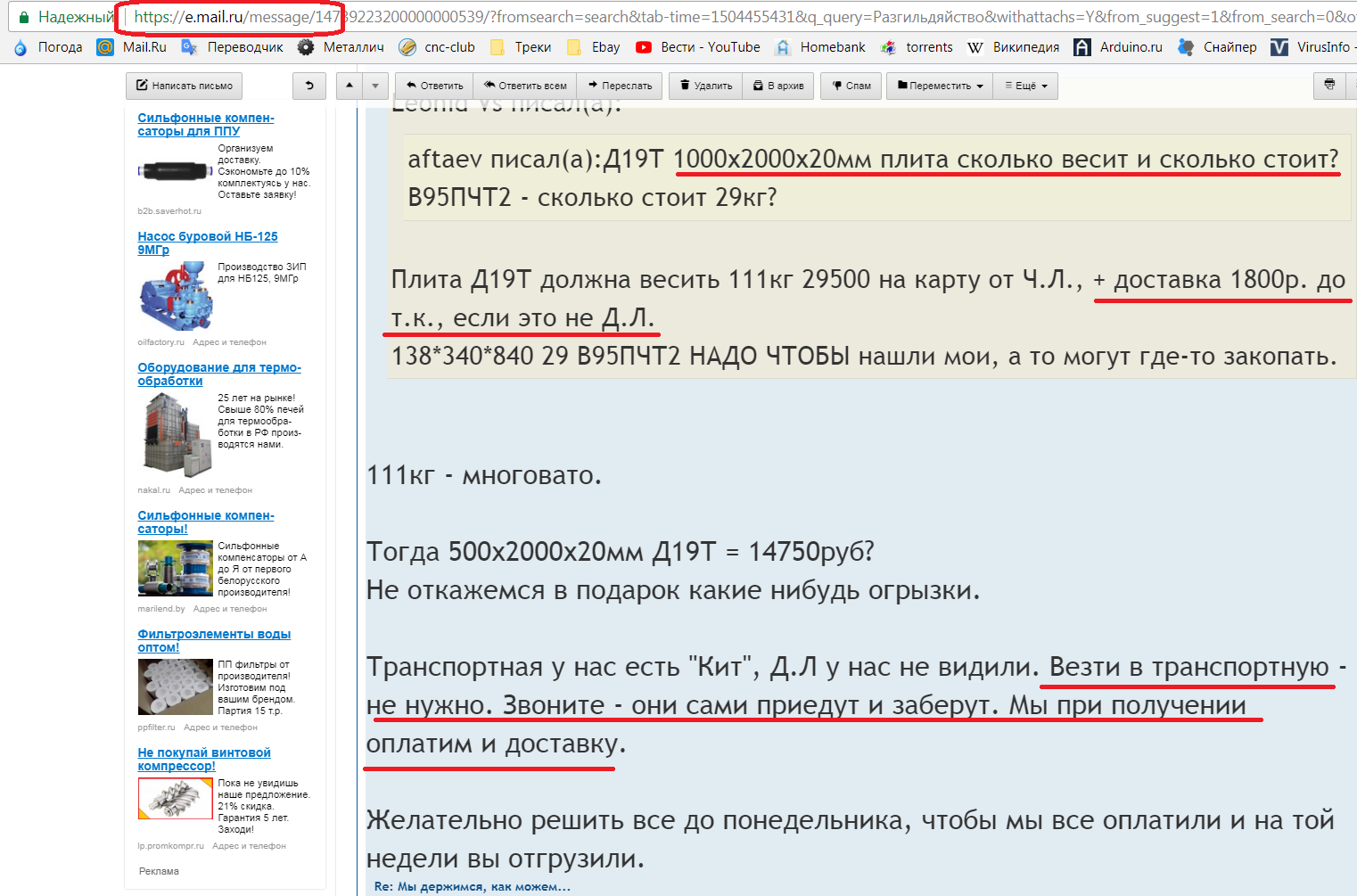Open the Погода bookmark
The image size is (1357, 896).
tap(49, 47)
